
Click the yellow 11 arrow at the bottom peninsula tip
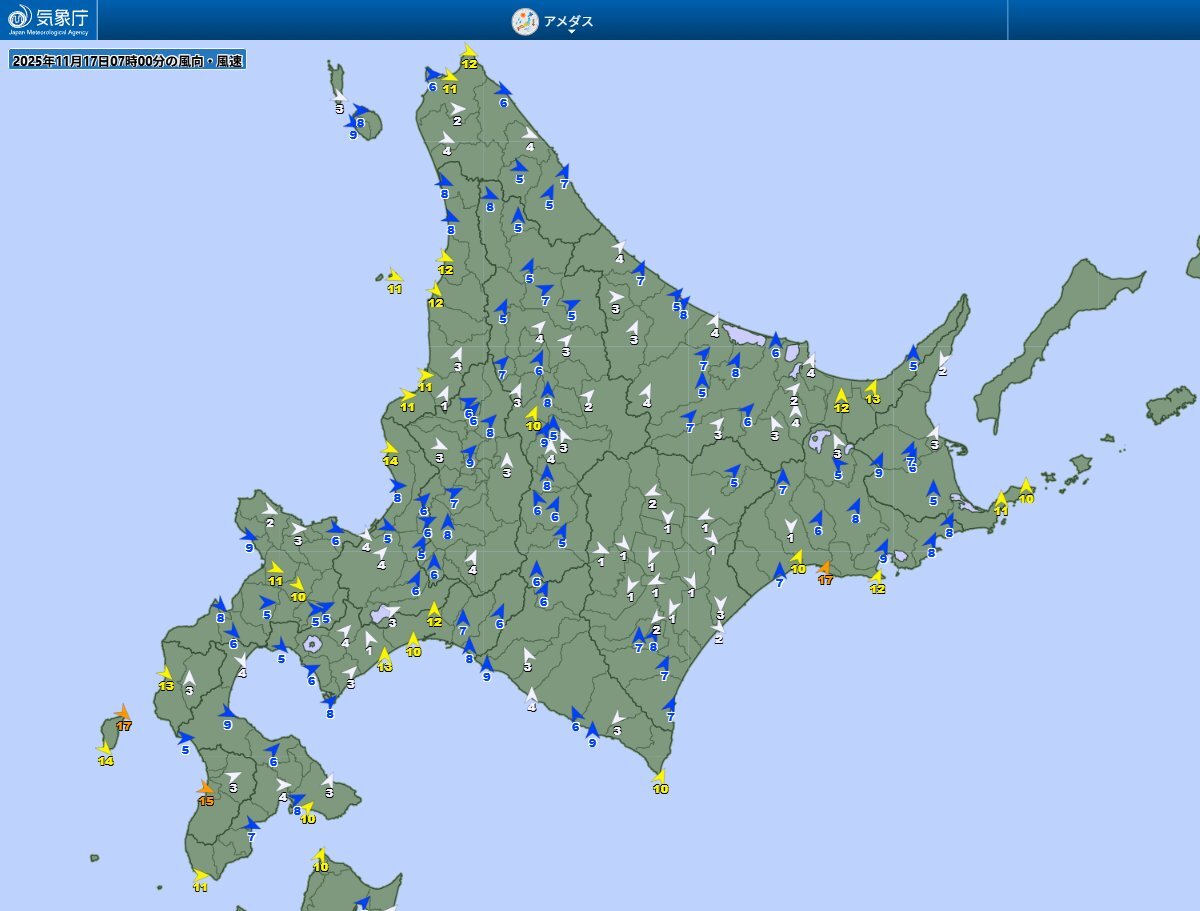198,882
